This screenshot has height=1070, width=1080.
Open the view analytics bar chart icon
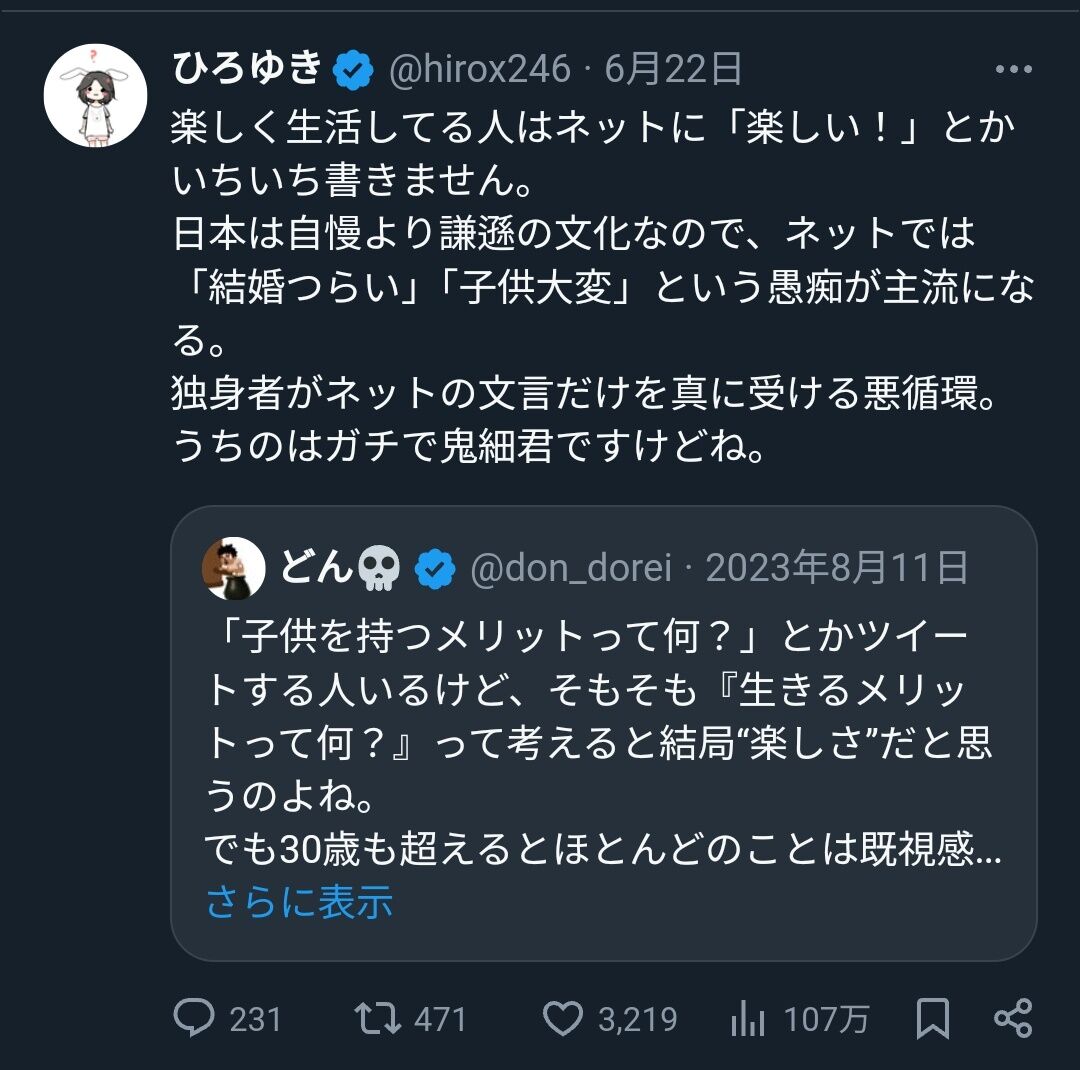coord(748,1018)
